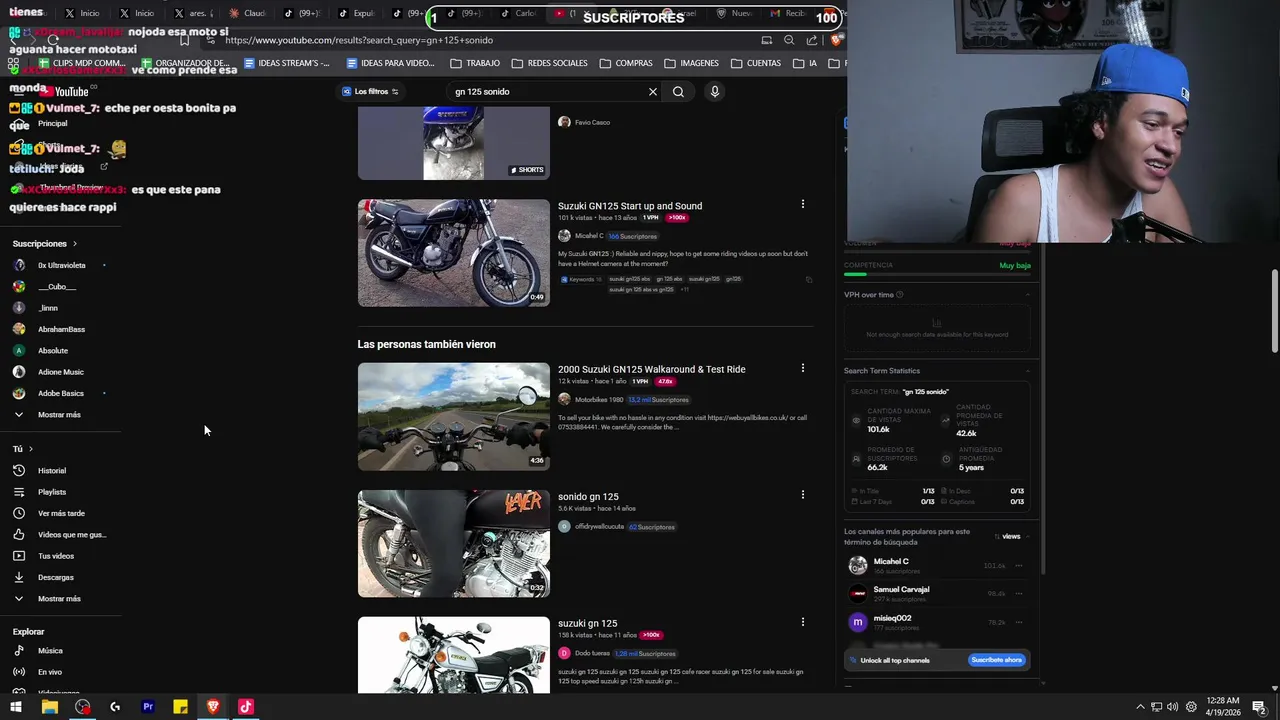Collapse the Search Term Statistics panel
The width and height of the screenshot is (1280, 720).
[x=1028, y=371]
